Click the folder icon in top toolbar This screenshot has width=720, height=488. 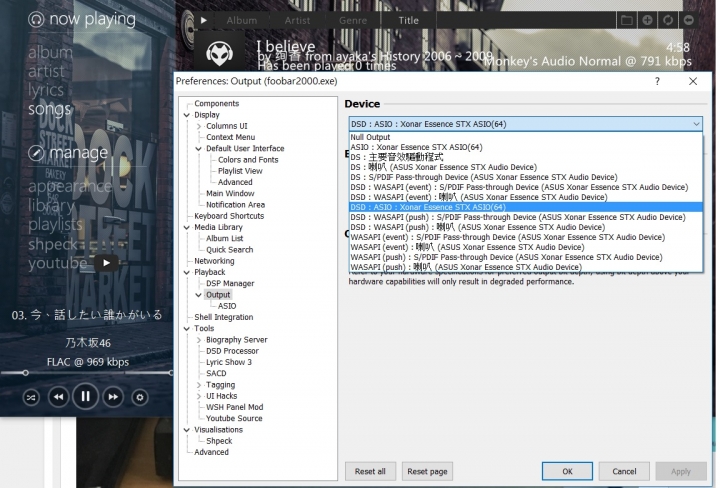(x=627, y=20)
